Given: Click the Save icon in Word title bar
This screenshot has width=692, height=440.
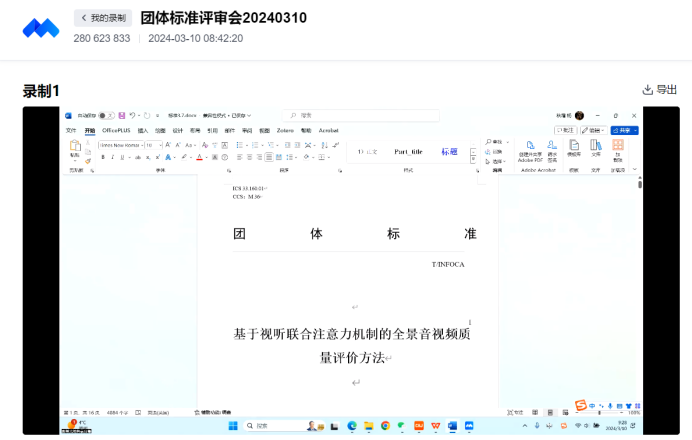Looking at the screenshot, I should (x=122, y=115).
